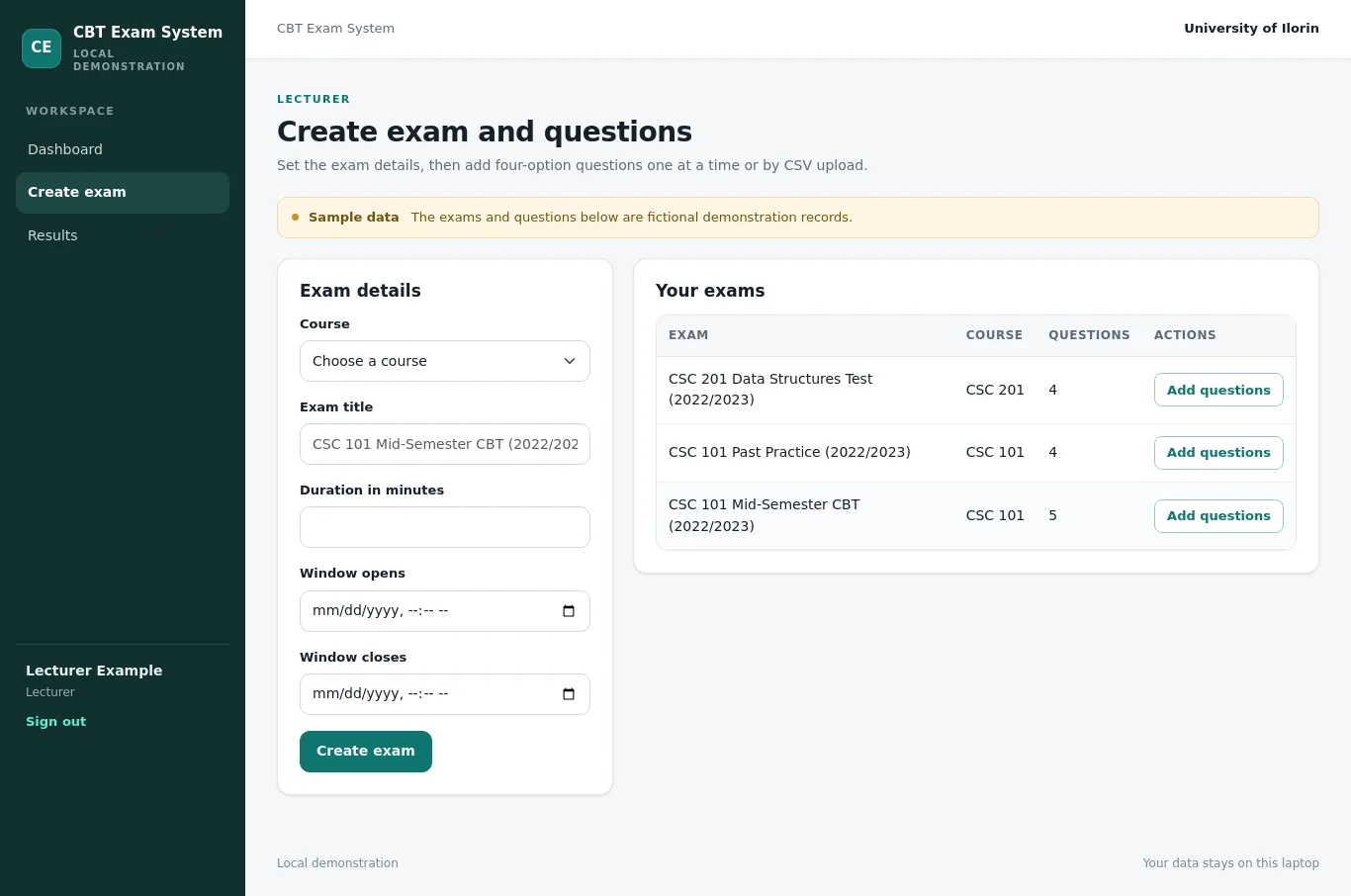Screen dimensions: 1351x896
Task: Open calendar picker for Window closes
Action: (x=569, y=694)
